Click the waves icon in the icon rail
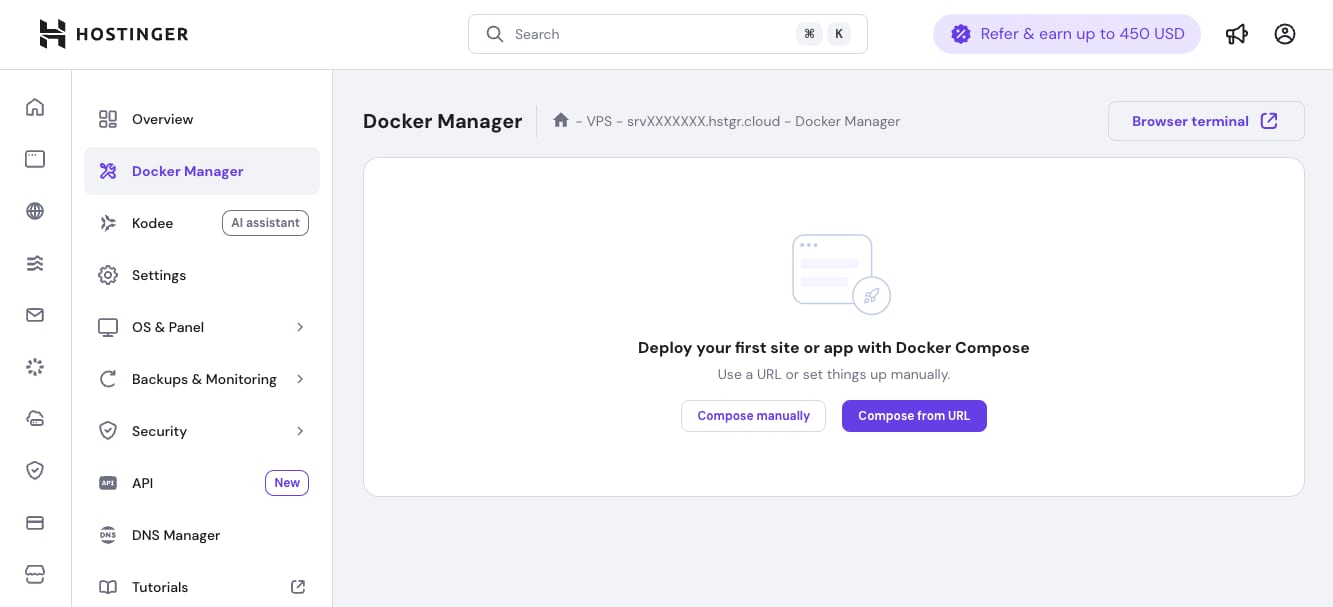The width and height of the screenshot is (1333, 607). [x=34, y=263]
